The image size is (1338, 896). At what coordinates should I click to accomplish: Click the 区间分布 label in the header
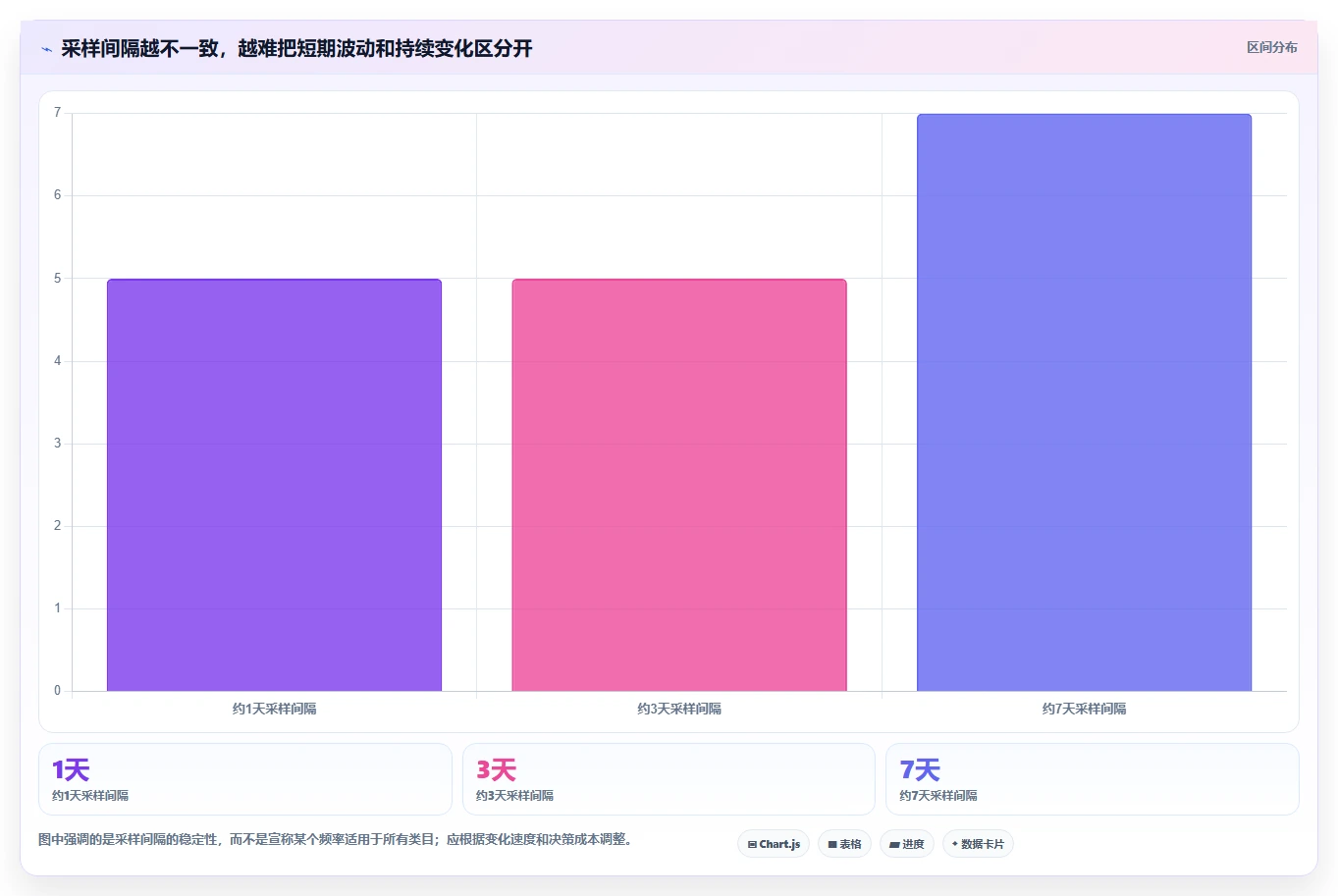tap(1271, 47)
